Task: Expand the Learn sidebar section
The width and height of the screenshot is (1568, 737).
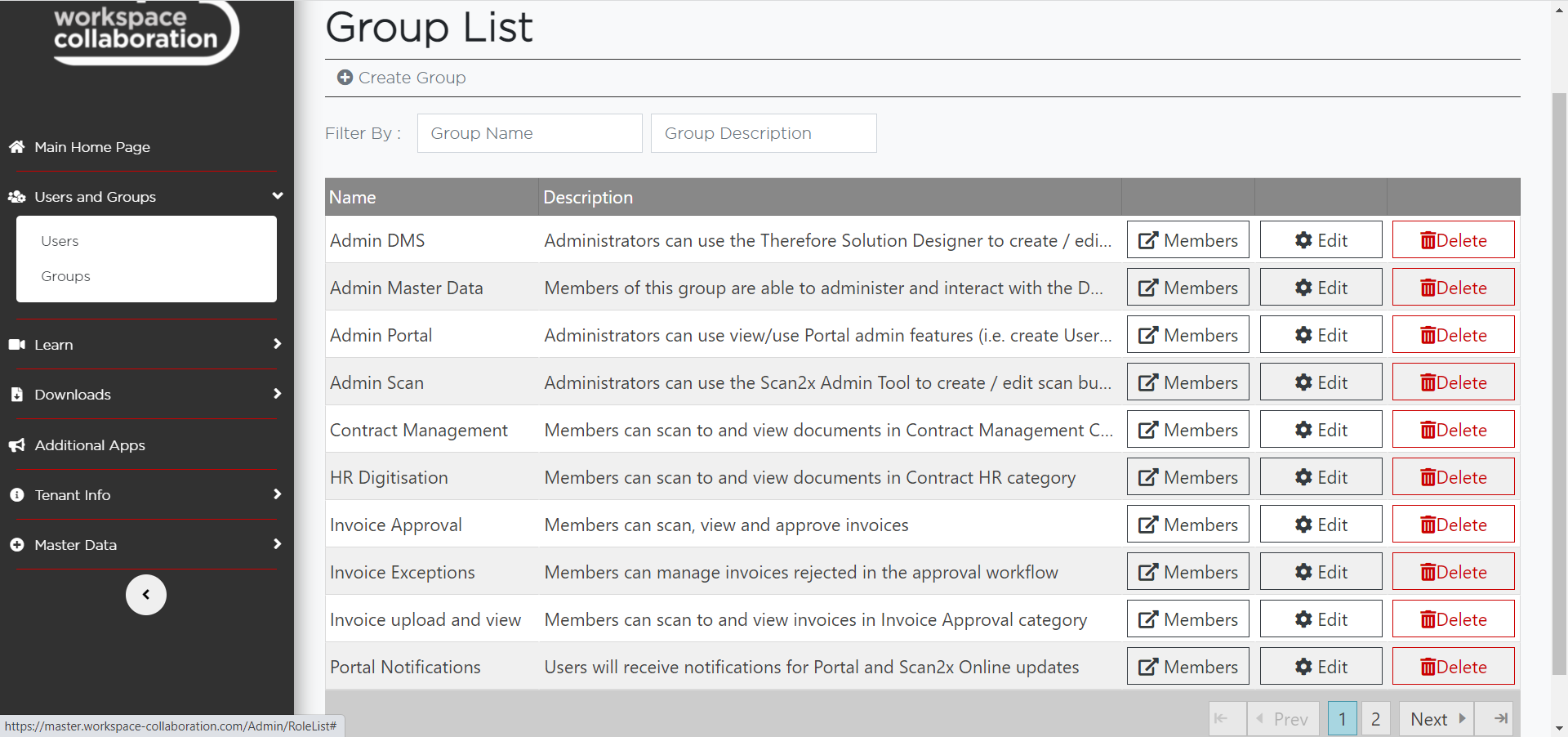Action: pos(278,344)
